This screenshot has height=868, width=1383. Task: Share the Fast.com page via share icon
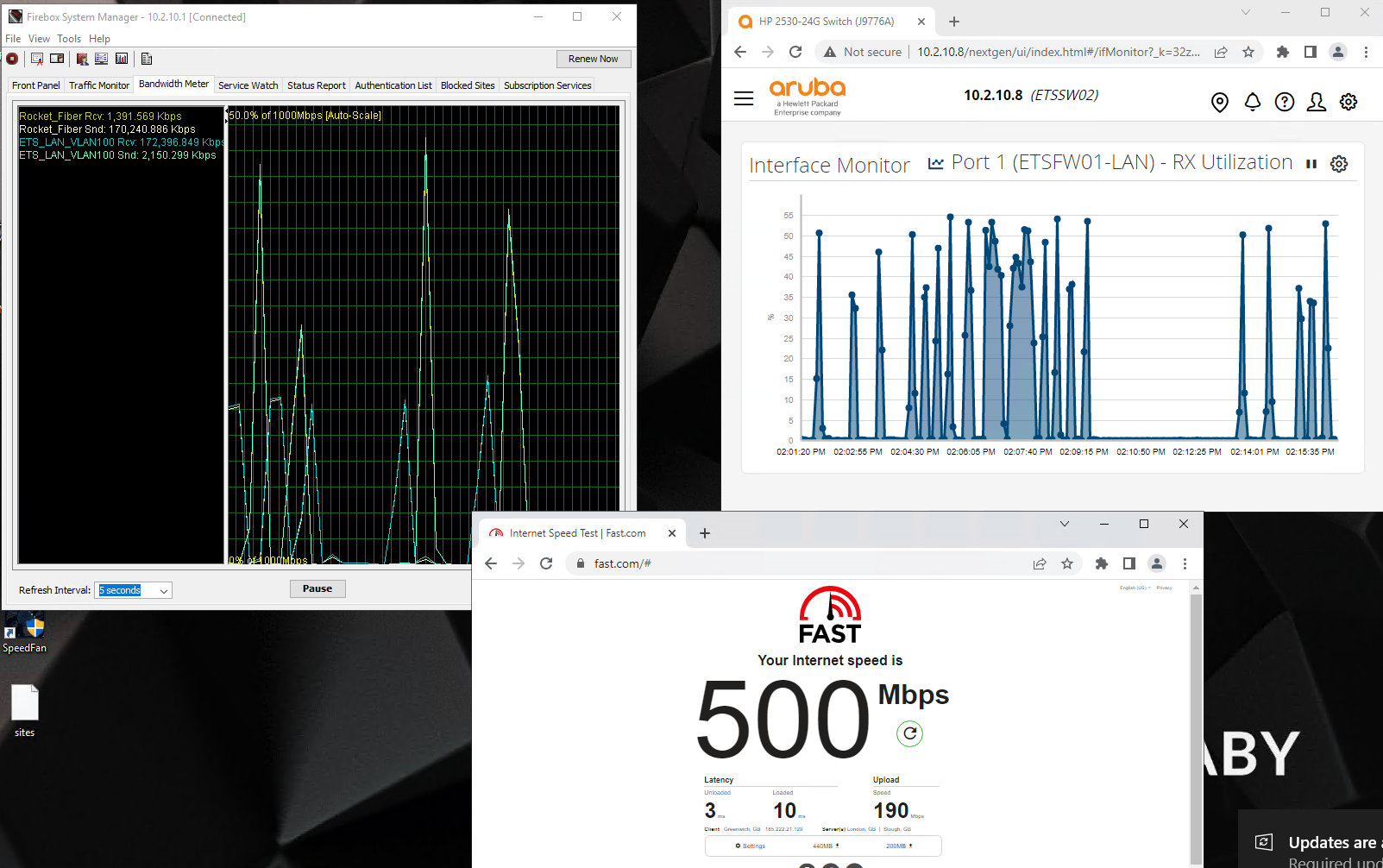1040,563
